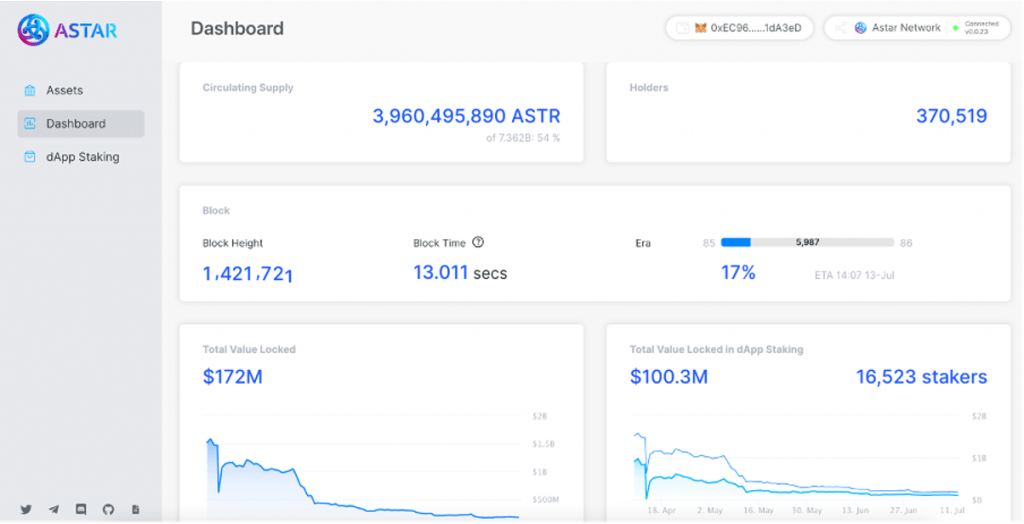Click the wallet icon in address pill

683,28
